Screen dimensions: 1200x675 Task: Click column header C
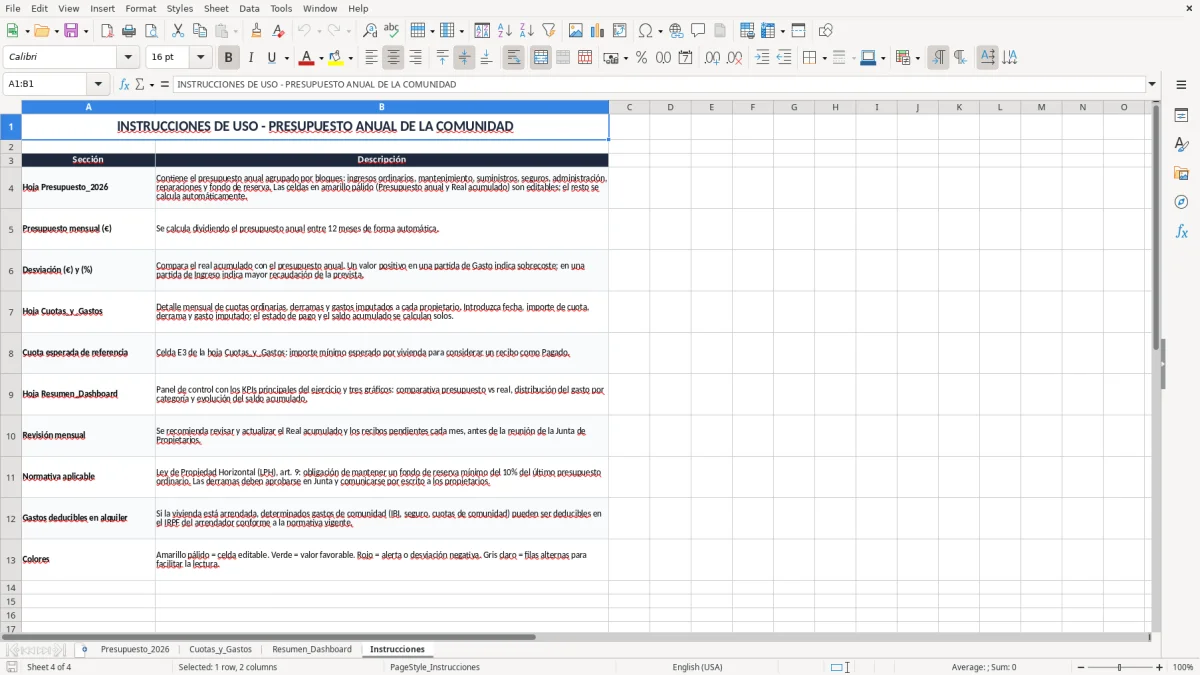[629, 107]
